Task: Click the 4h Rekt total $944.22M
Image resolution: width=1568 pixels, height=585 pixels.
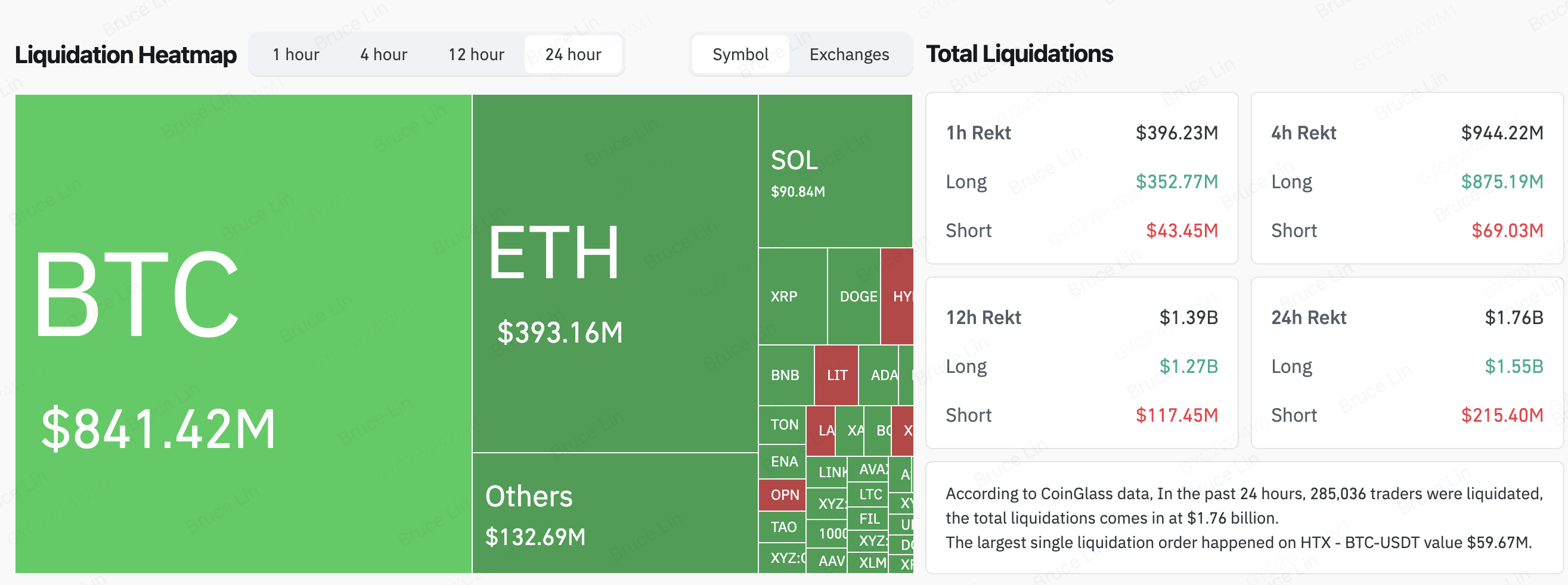Action: pos(1502,133)
